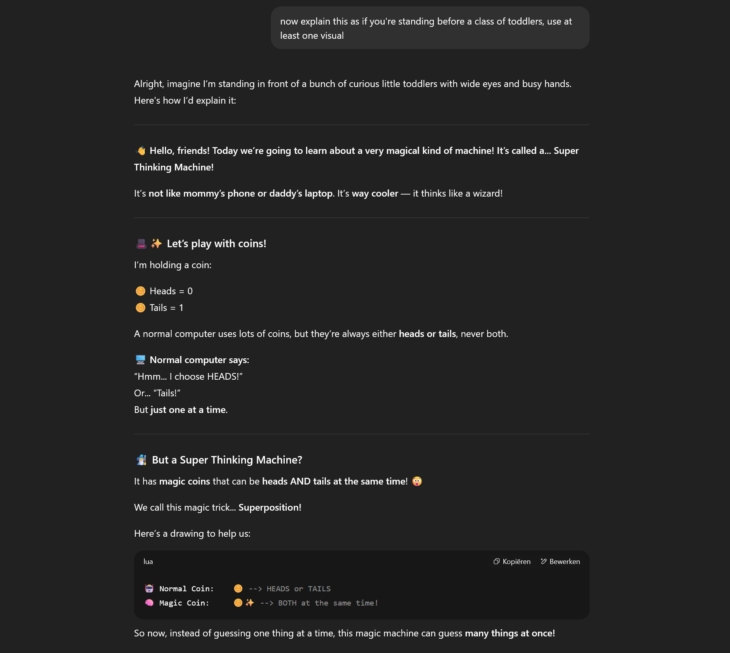Image resolution: width=730 pixels, height=653 pixels.
Task: Click the wizard emoji before Super Thinking Machine heading
Action: pyautogui.click(x=142, y=460)
